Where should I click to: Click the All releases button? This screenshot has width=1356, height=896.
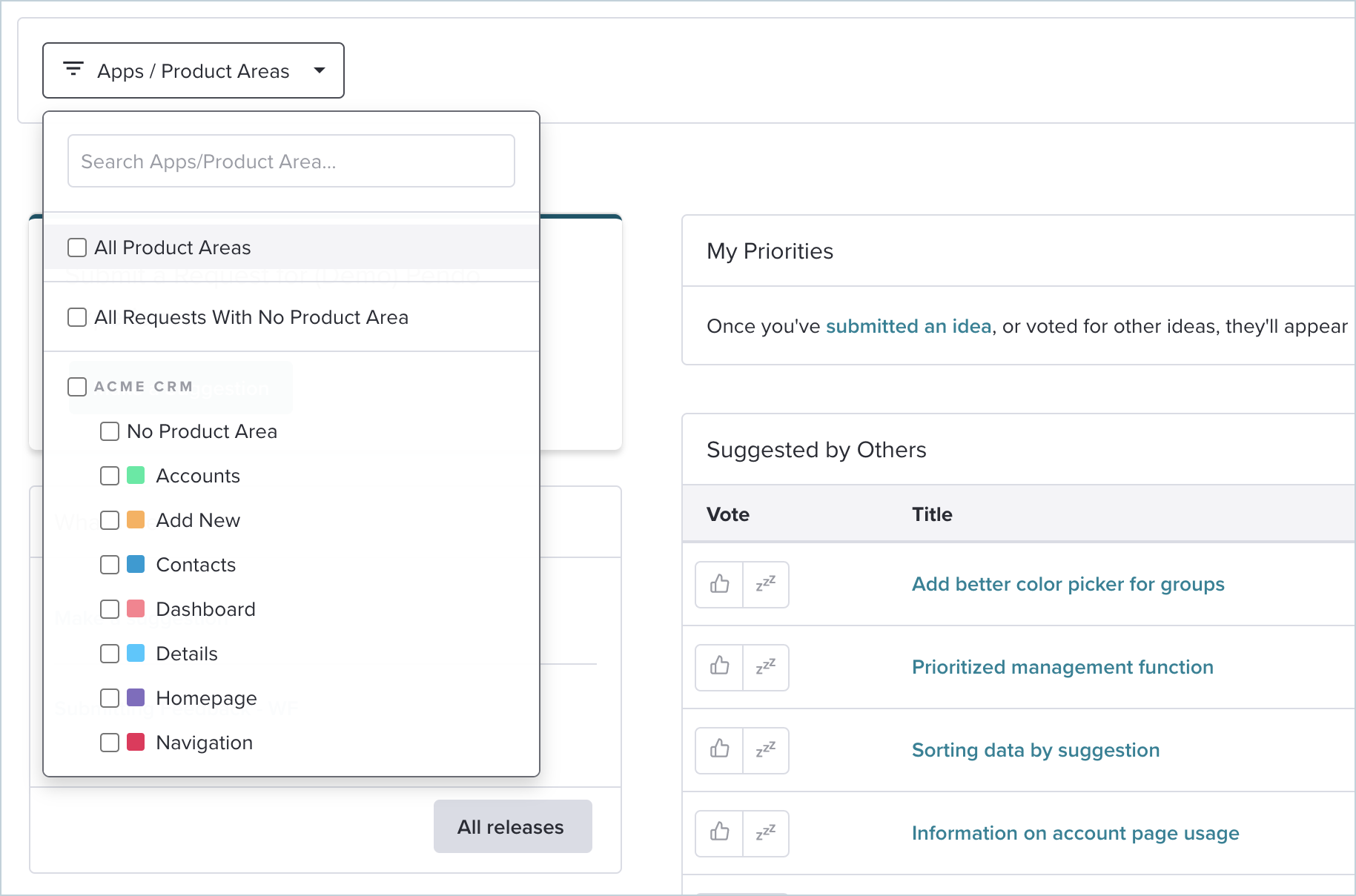(512, 826)
